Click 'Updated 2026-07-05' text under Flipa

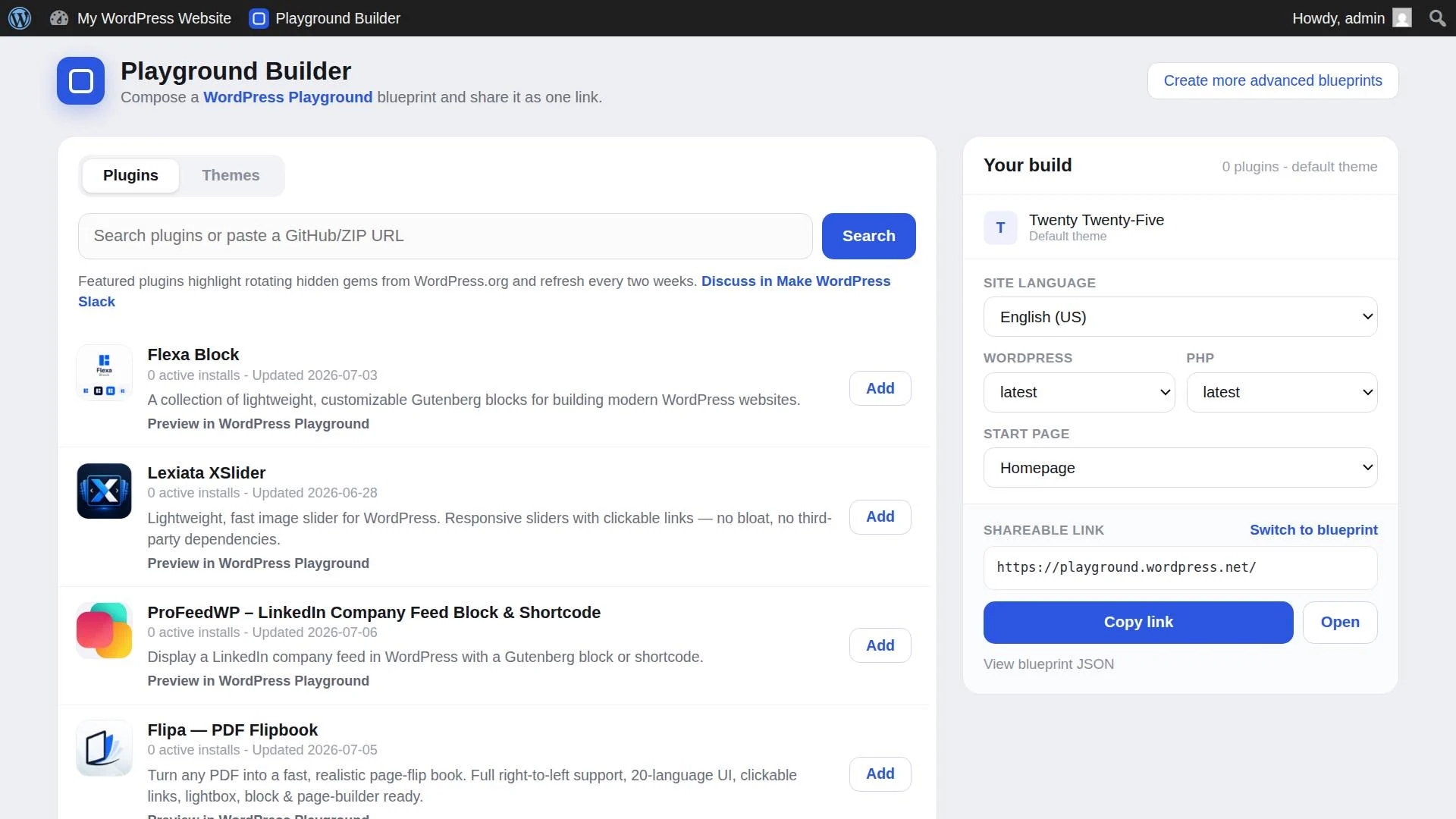tap(315, 750)
